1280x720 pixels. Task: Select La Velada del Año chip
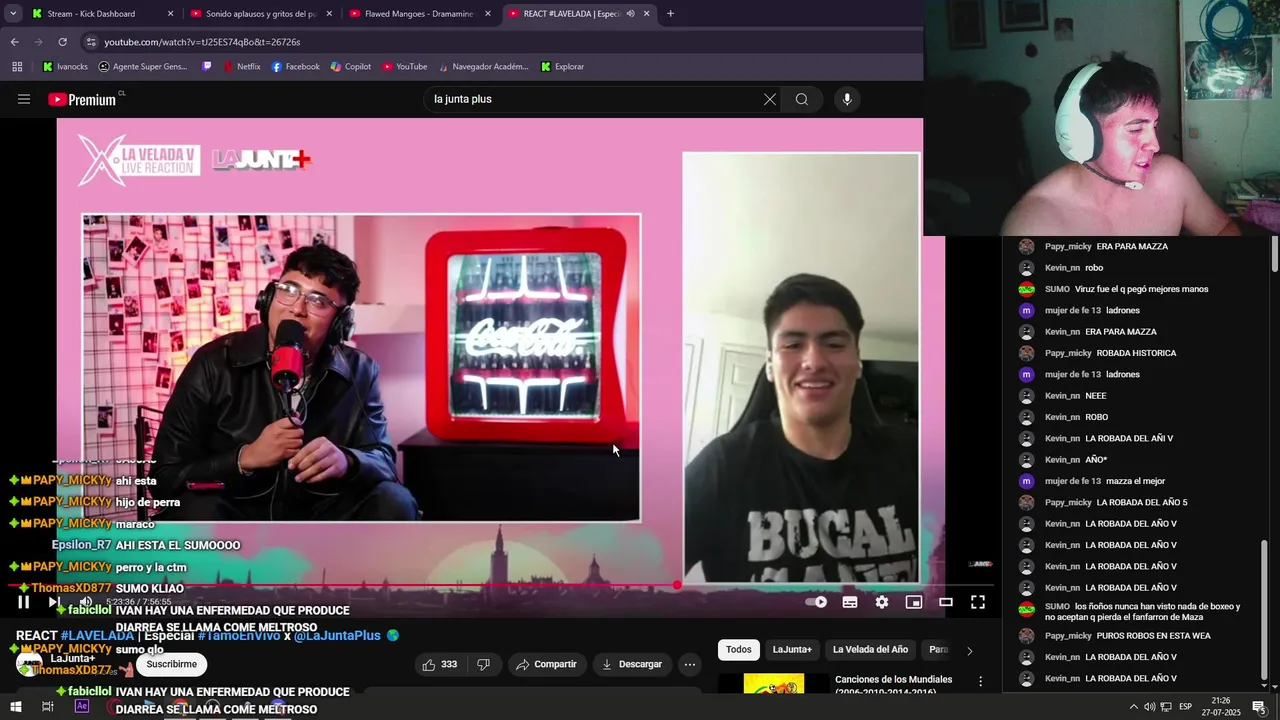(x=870, y=650)
